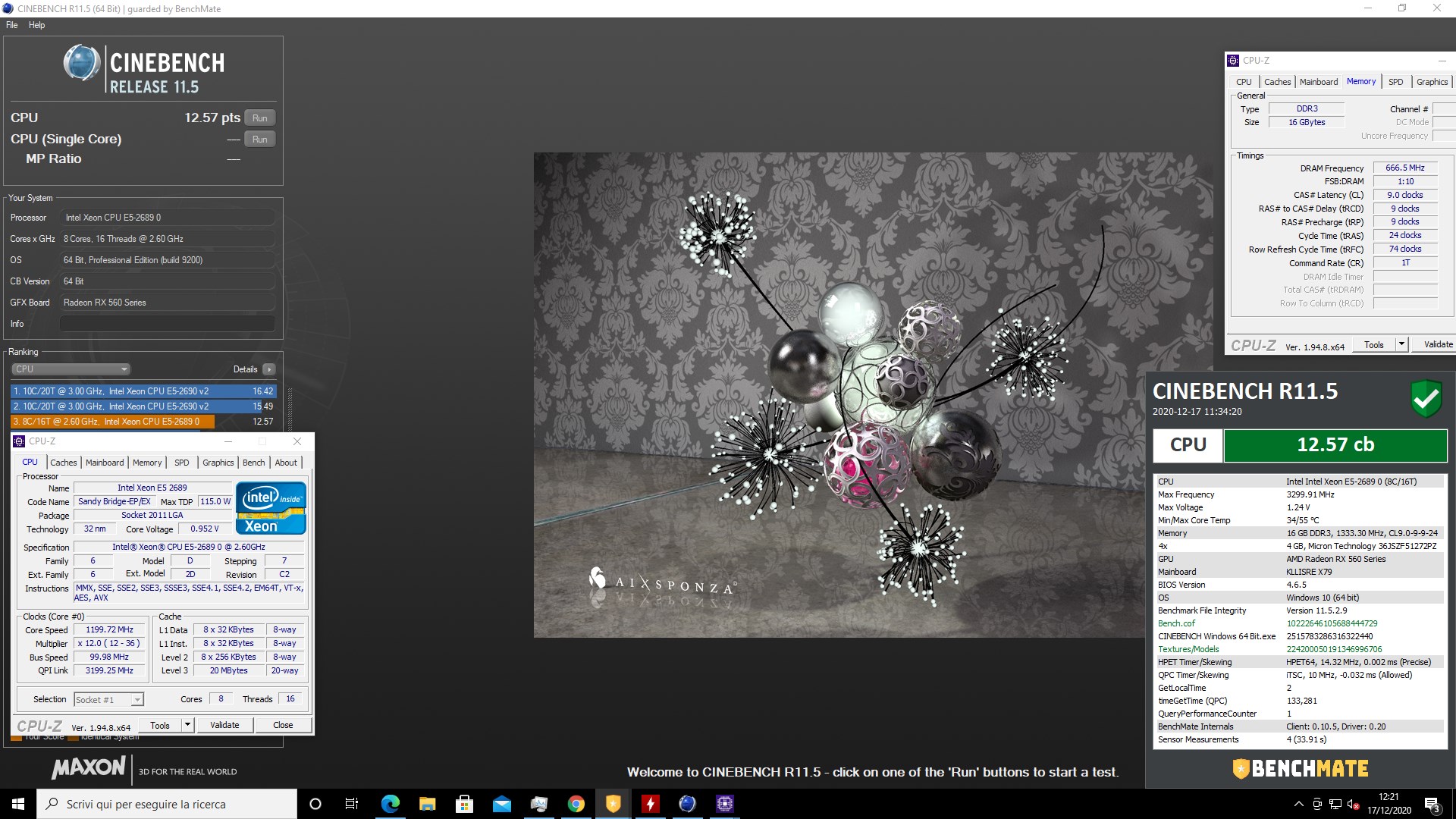Click Tools button in lower CPU-Z window
1456x819 pixels.
pyautogui.click(x=160, y=726)
